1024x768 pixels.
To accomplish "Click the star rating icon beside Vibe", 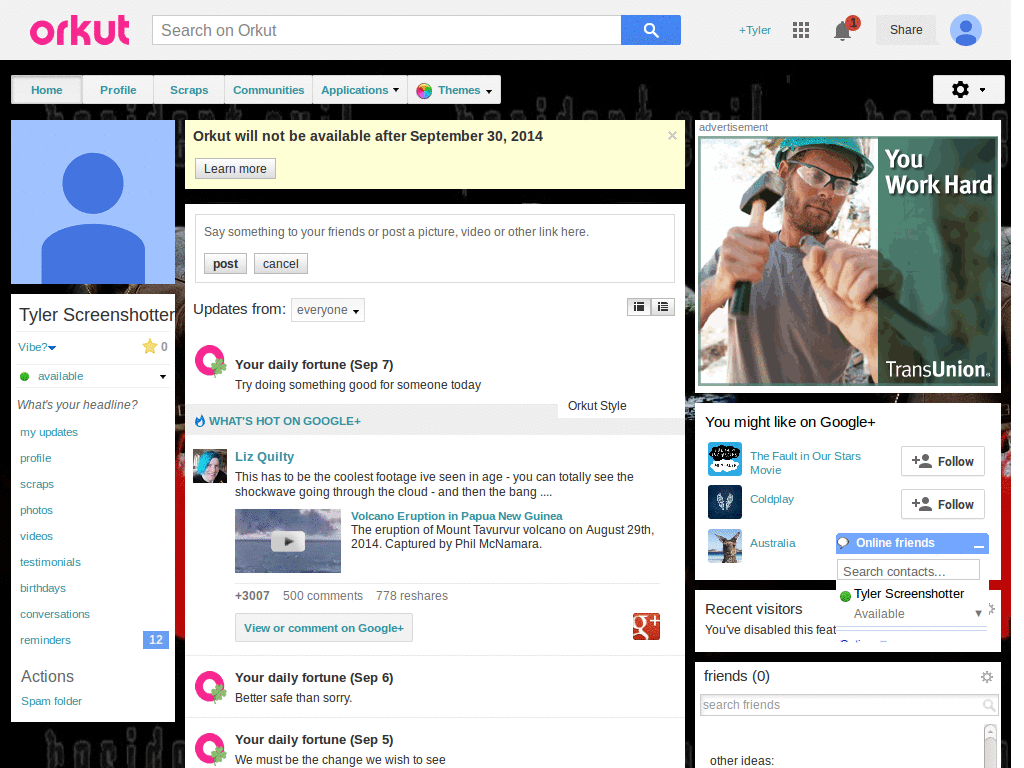I will [x=150, y=347].
